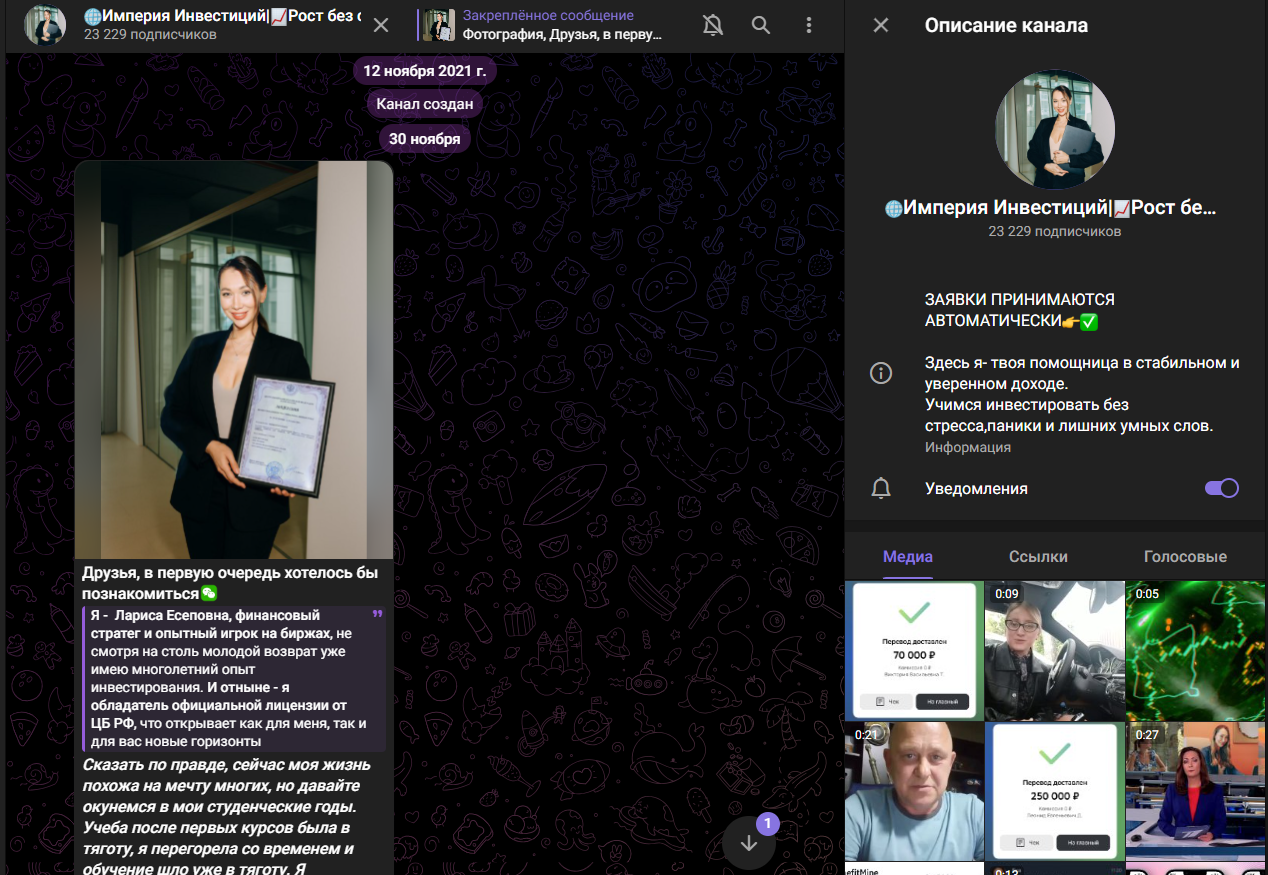Play the 0:09 video of man in car
Screen dimensions: 1268x875
pos(1054,650)
